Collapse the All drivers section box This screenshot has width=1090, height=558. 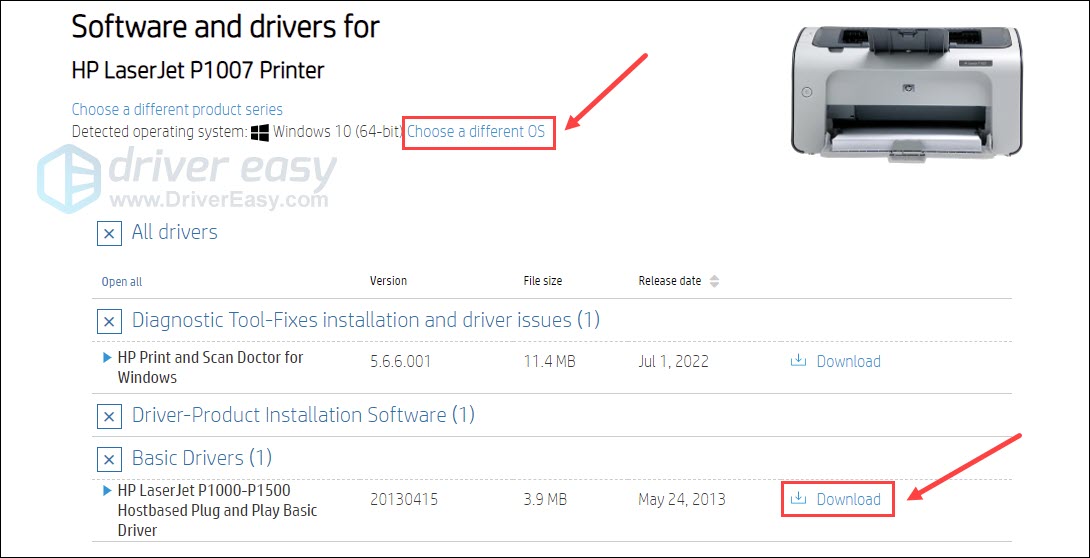click(109, 233)
